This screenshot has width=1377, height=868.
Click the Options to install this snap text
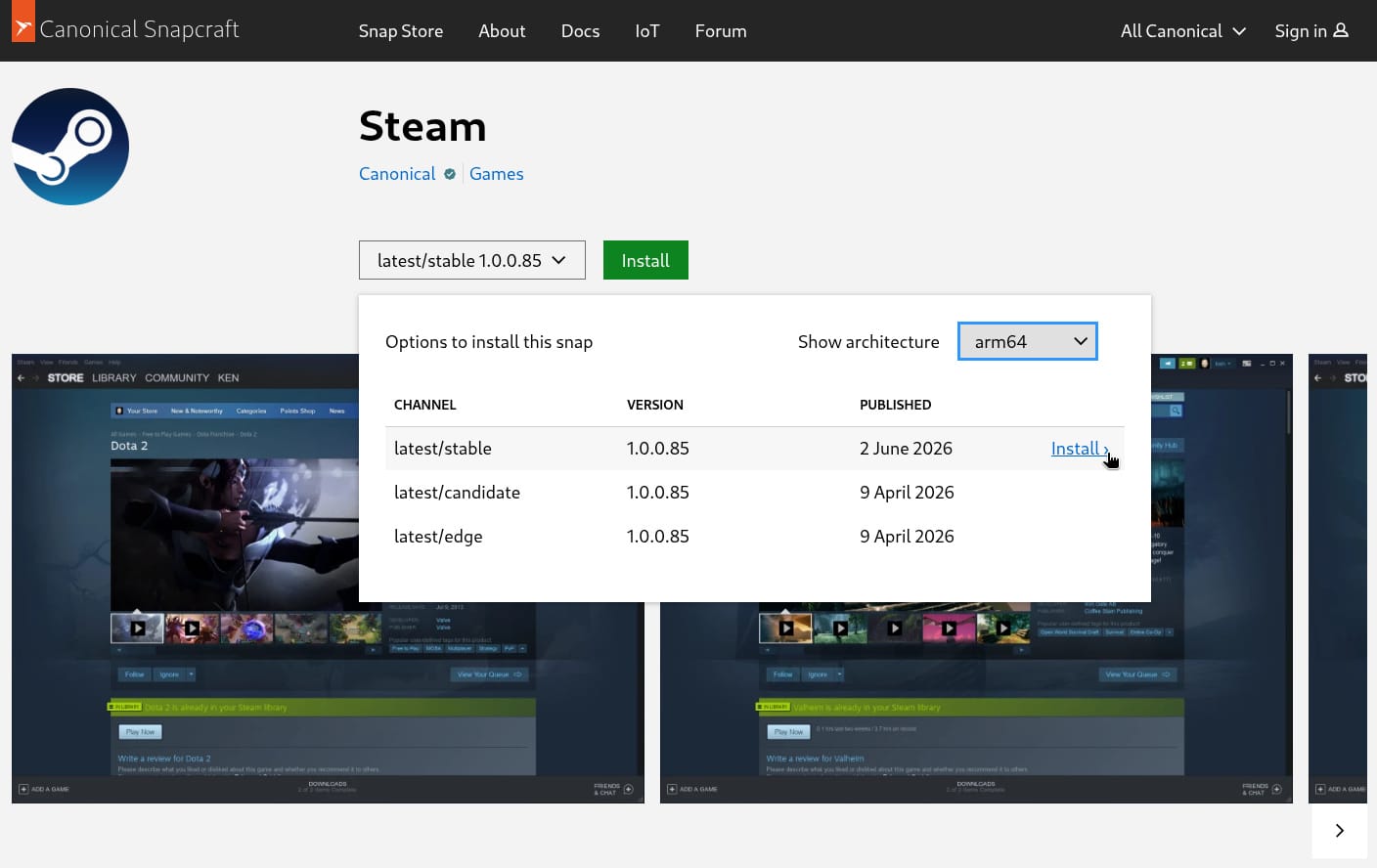(489, 342)
